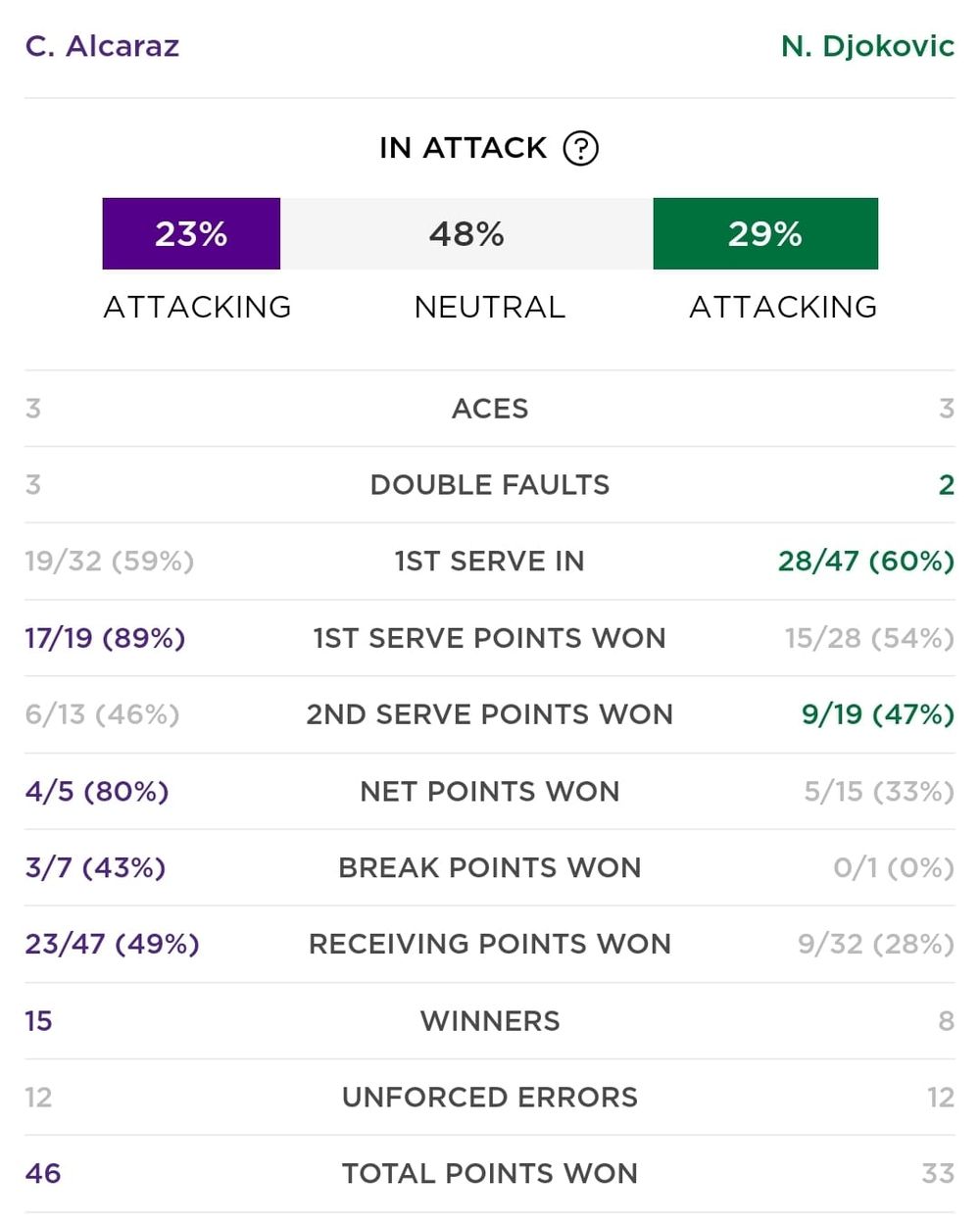Open C. Alcaraz player name link
Image resolution: width=980 pixels, height=1224 pixels.
[102, 46]
